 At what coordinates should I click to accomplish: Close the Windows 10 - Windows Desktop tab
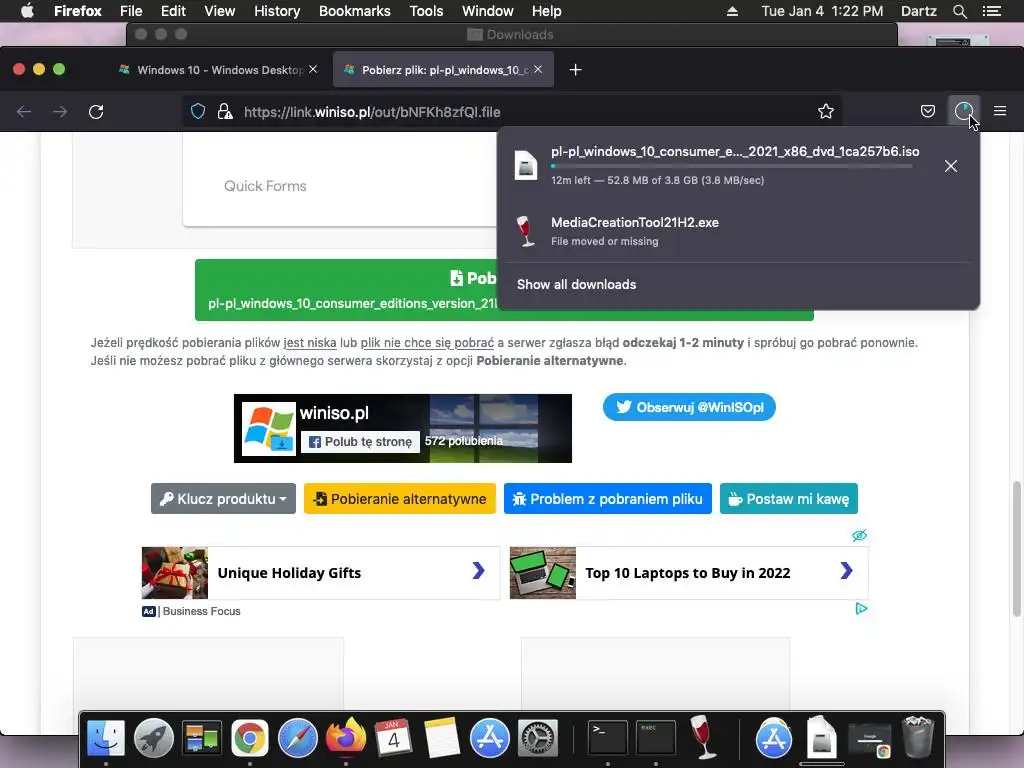[313, 69]
